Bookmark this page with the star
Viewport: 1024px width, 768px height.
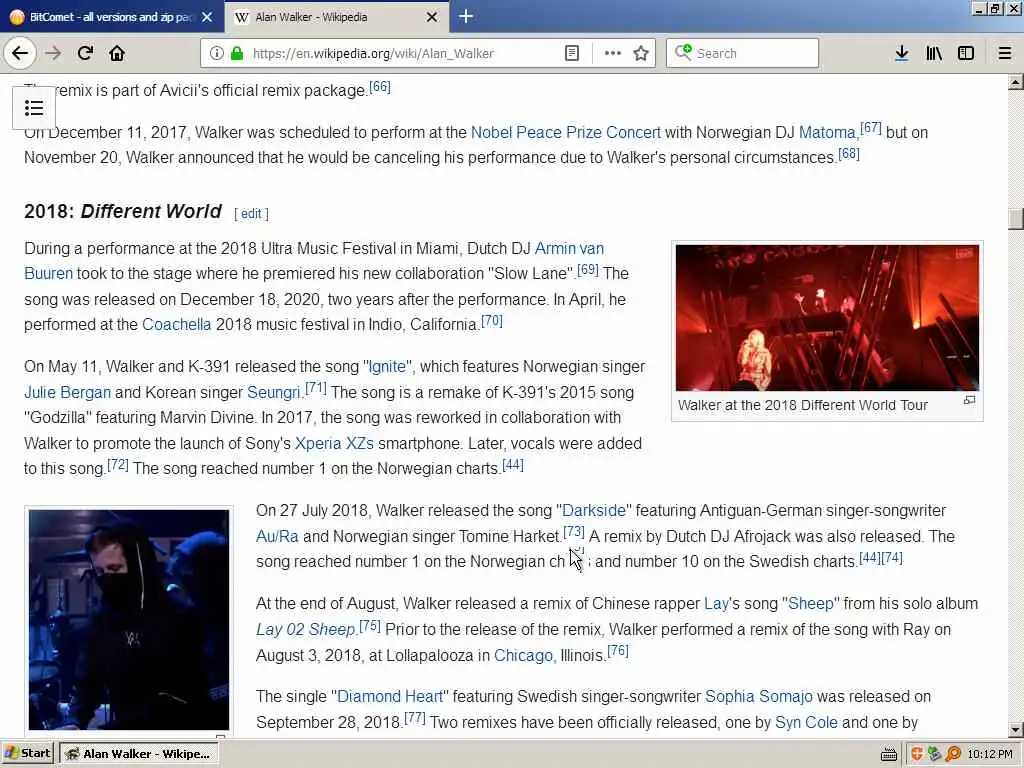pos(641,54)
